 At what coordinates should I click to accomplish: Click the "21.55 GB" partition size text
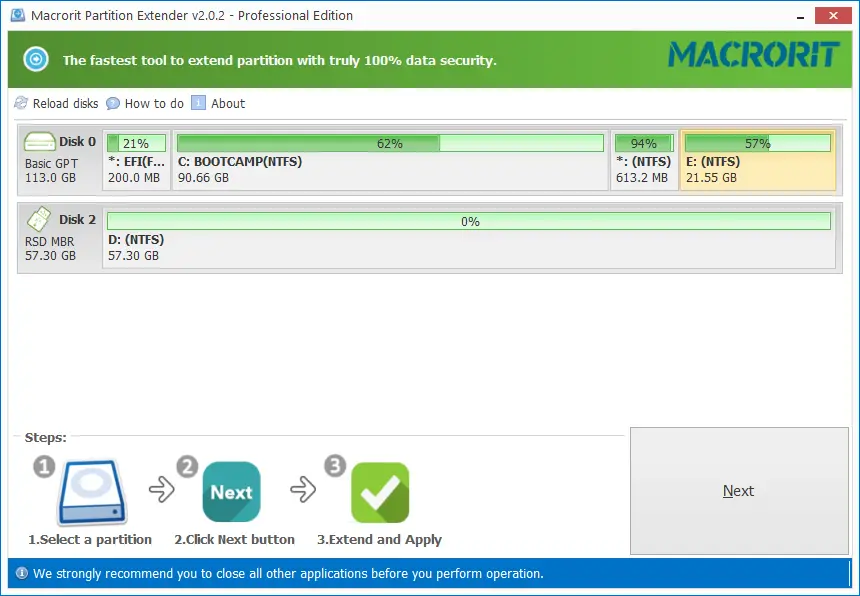(711, 178)
